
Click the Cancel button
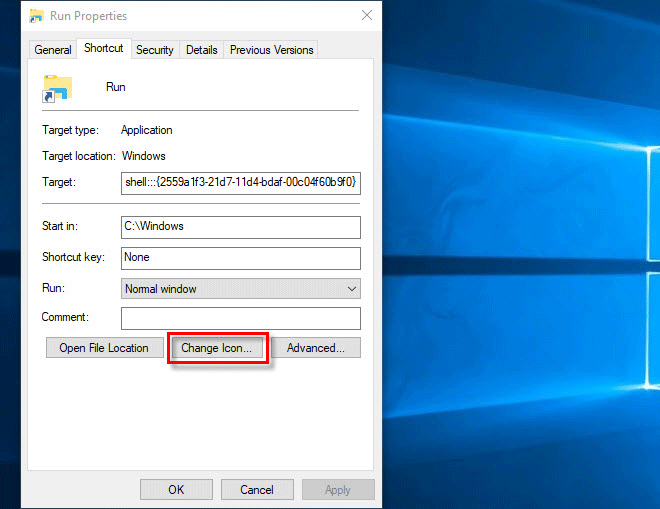pyautogui.click(x=257, y=489)
